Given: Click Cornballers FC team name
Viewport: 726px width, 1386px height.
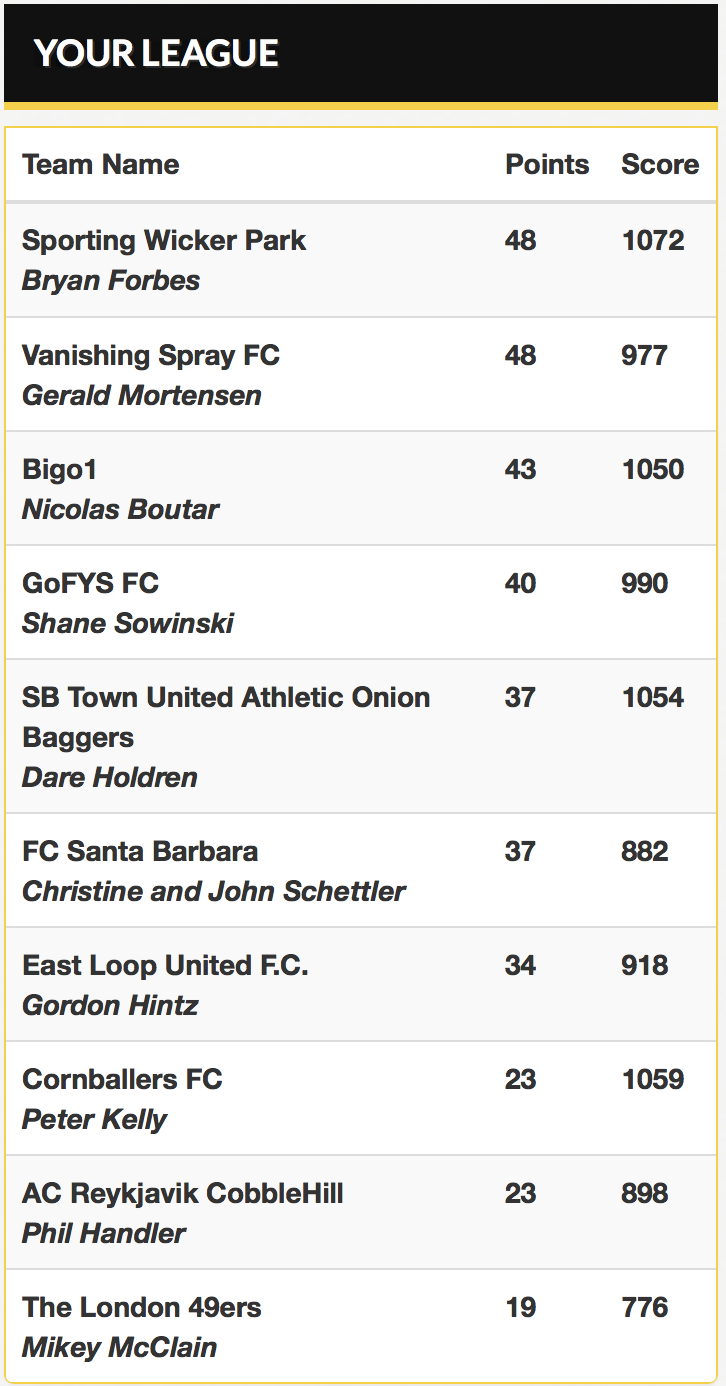Looking at the screenshot, I should click(x=122, y=1079).
